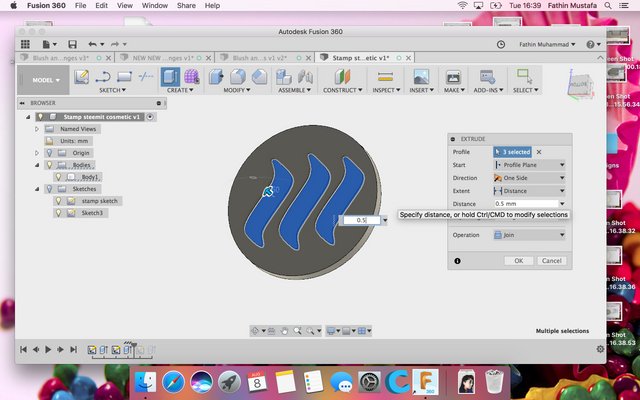This screenshot has width=640, height=400.
Task: Cancel the Extrude dialog
Action: [x=551, y=261]
